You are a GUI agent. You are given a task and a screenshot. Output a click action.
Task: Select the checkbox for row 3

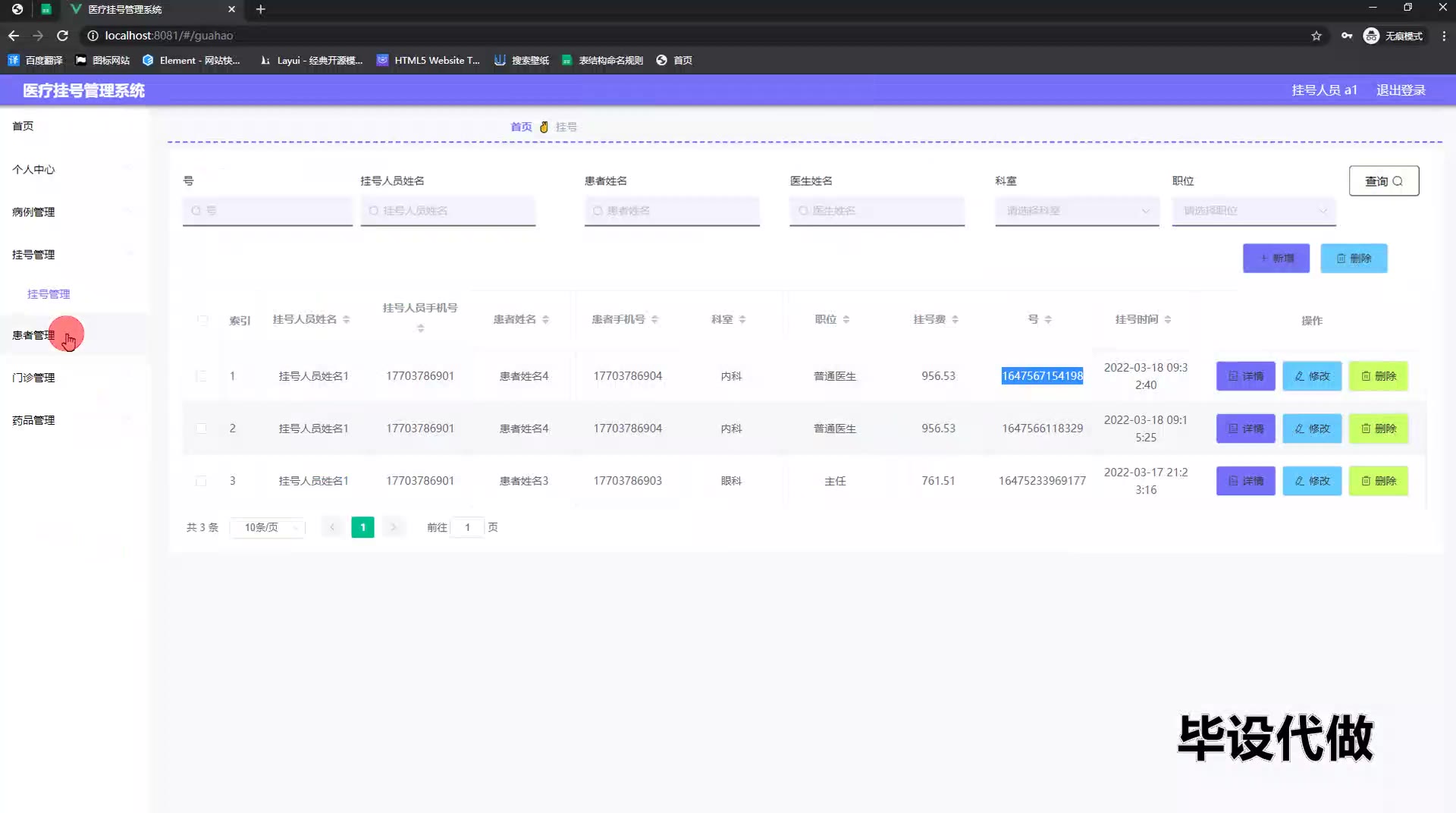201,481
